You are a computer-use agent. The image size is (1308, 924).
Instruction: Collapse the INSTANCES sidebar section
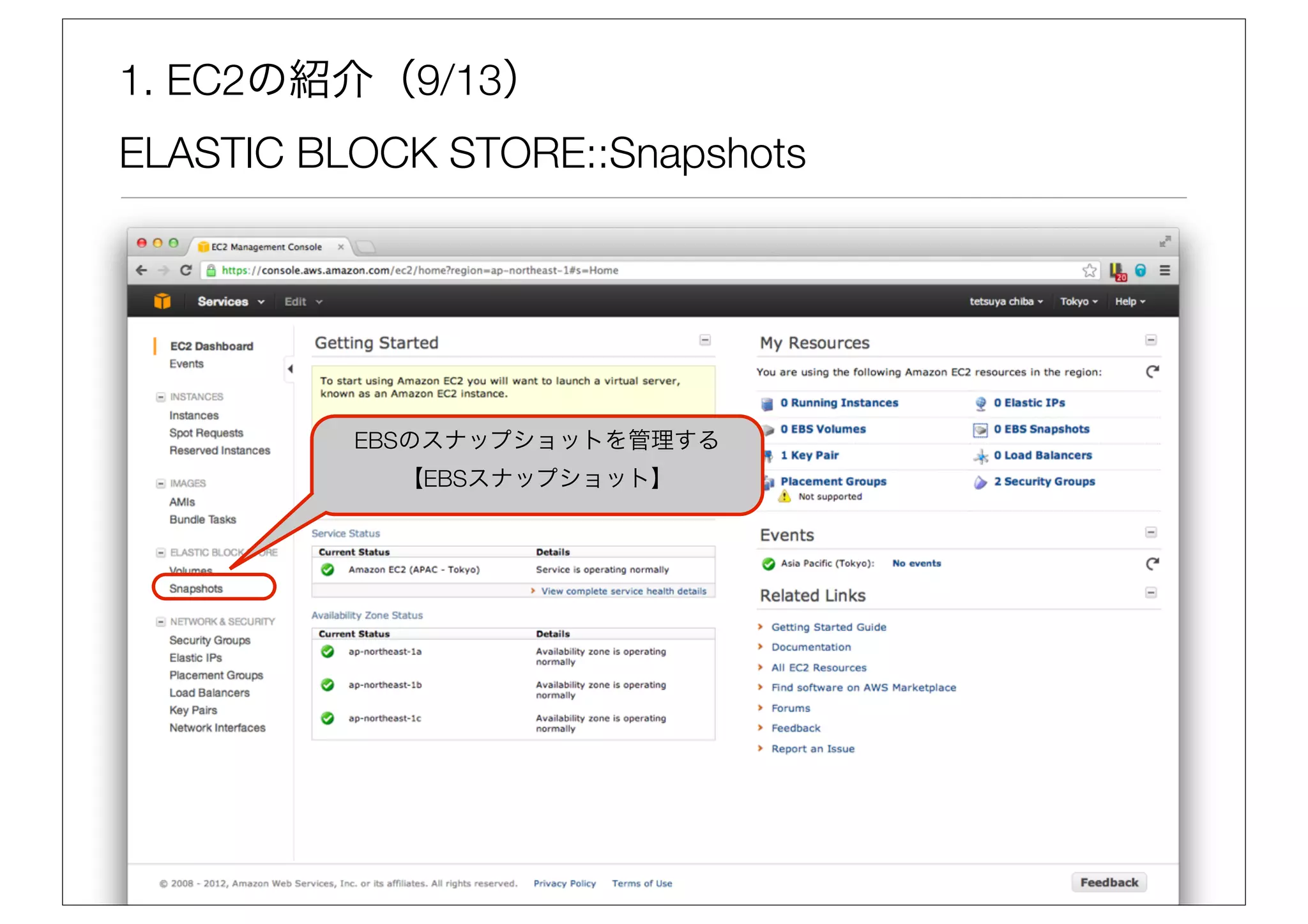tap(161, 397)
